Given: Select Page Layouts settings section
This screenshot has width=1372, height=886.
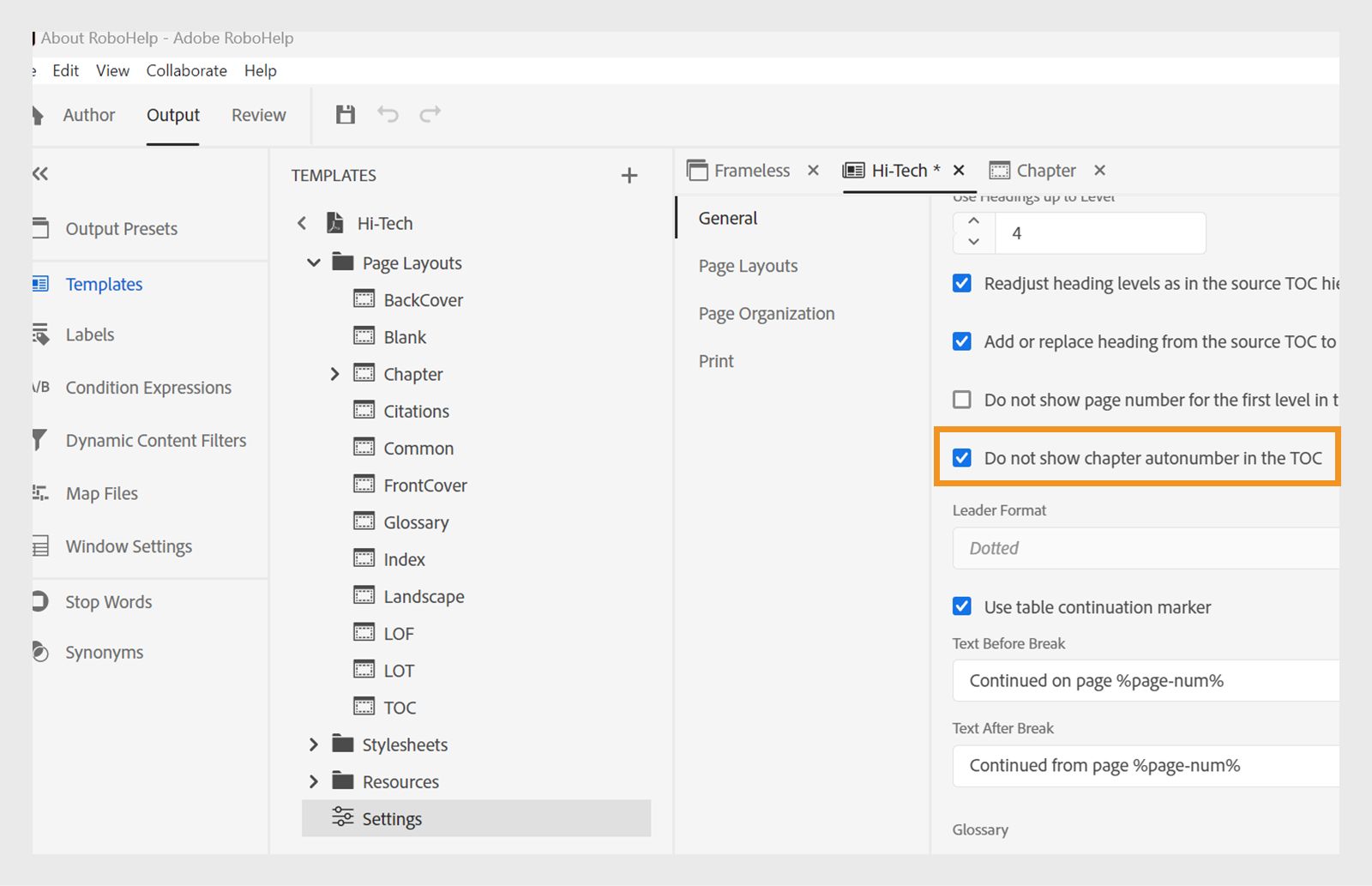Looking at the screenshot, I should [x=748, y=266].
